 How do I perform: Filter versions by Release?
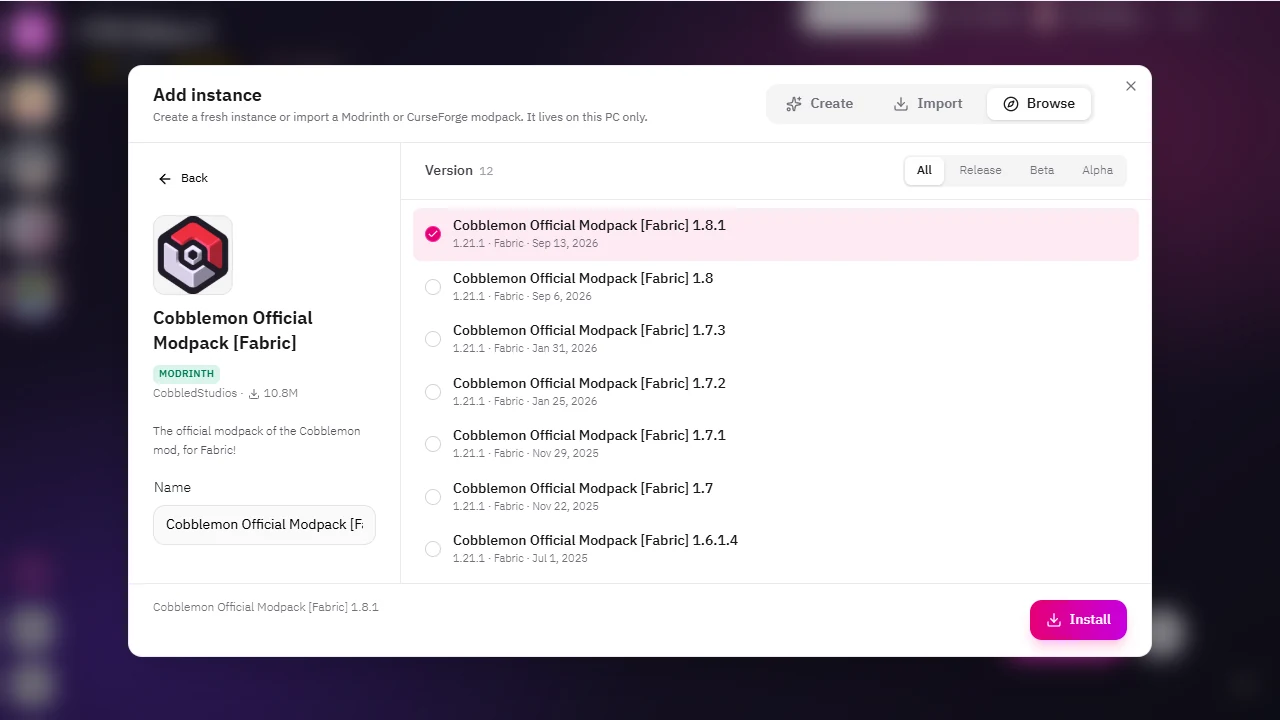point(980,170)
